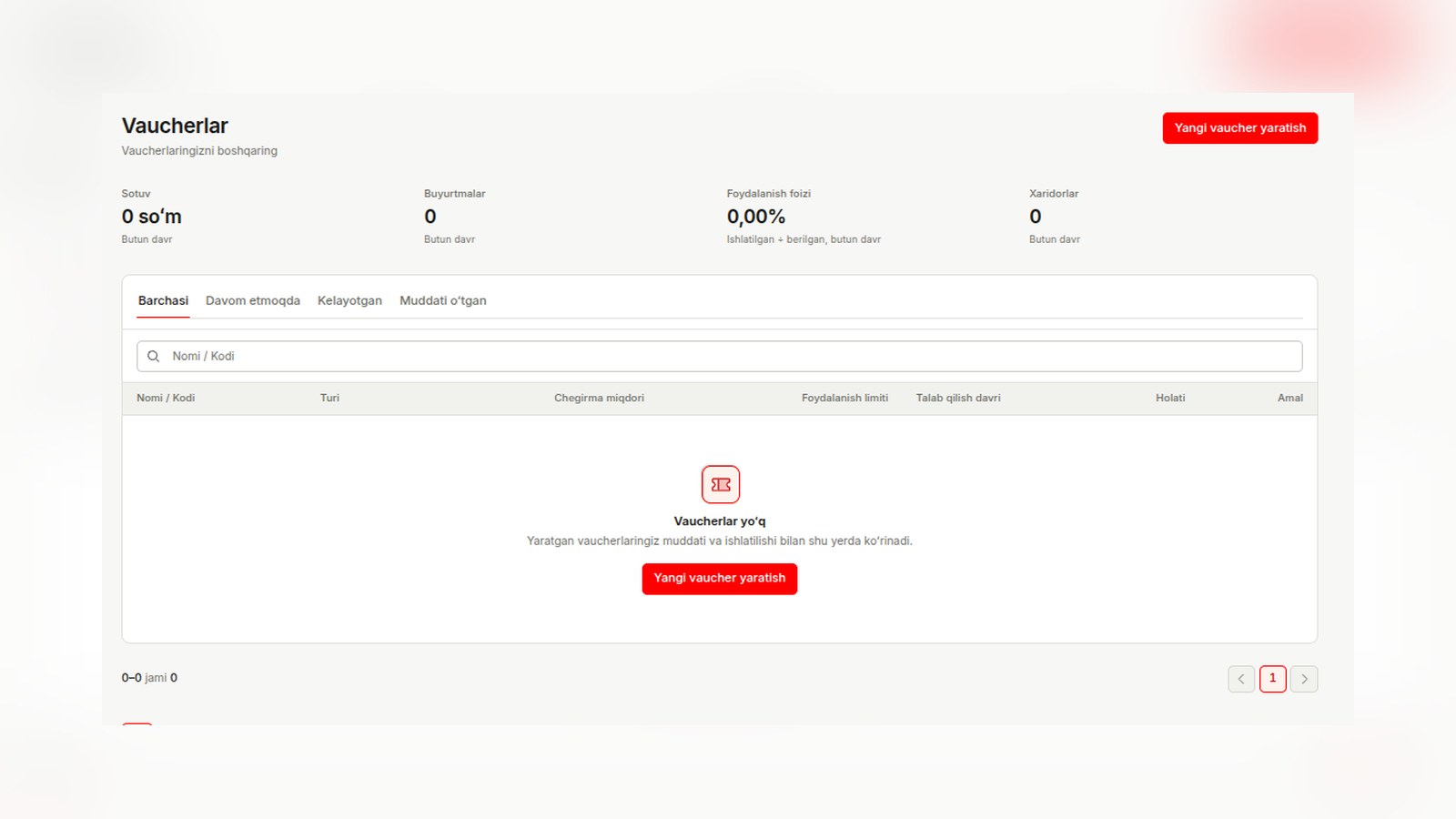This screenshot has width=1456, height=819.
Task: Go to next page with right chevron
Action: click(x=1304, y=679)
